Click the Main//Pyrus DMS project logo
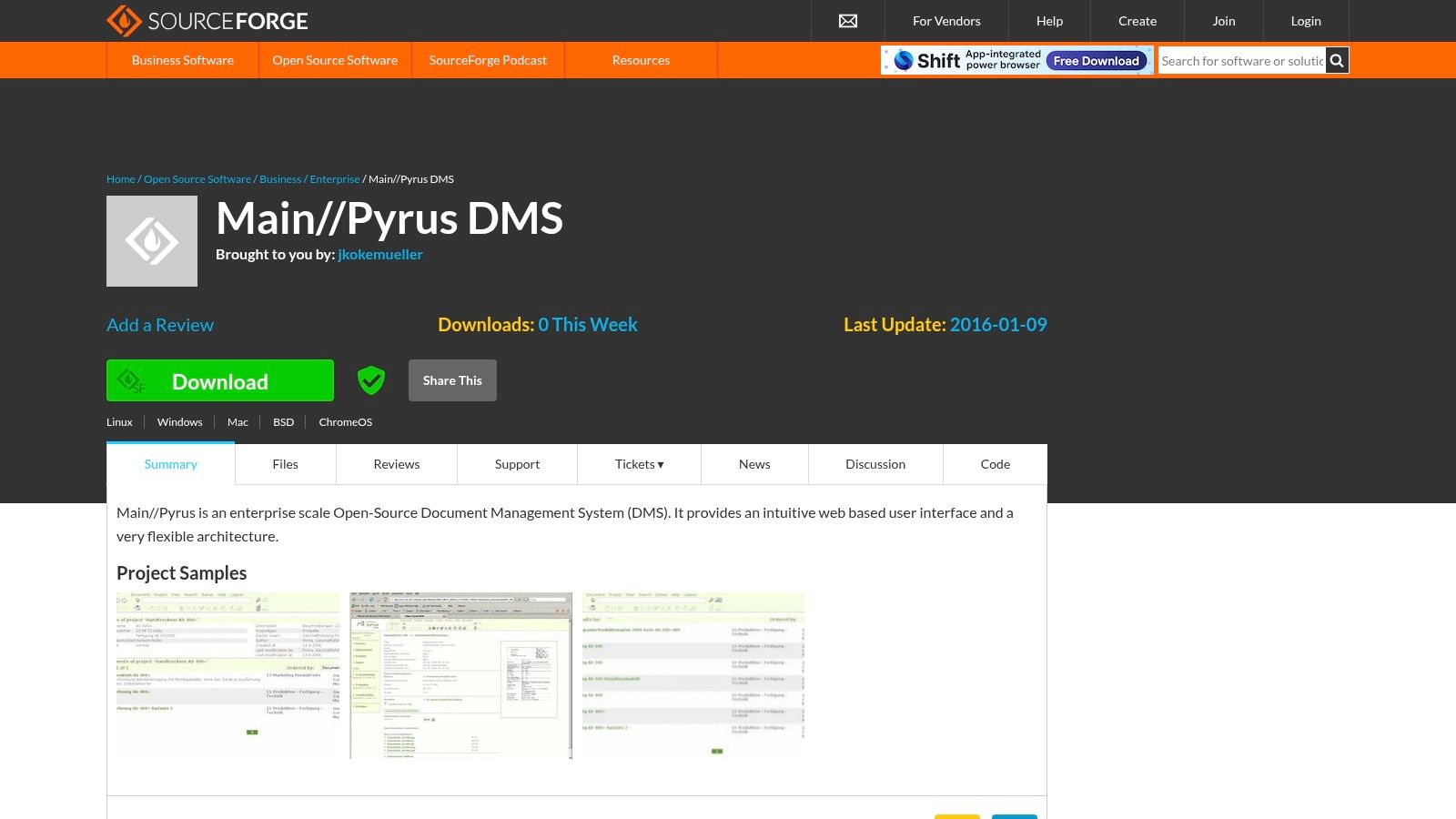Image resolution: width=1456 pixels, height=819 pixels. click(152, 241)
